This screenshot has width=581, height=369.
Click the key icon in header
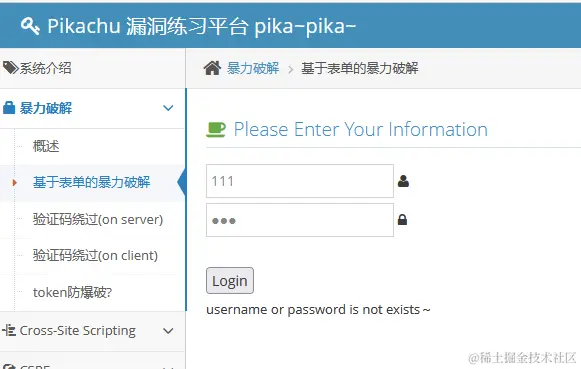click(30, 26)
